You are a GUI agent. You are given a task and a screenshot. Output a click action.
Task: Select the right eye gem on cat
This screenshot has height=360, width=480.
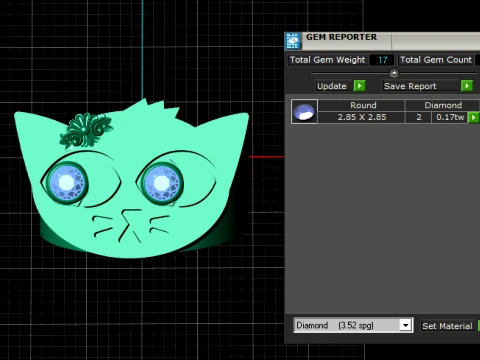(x=162, y=182)
